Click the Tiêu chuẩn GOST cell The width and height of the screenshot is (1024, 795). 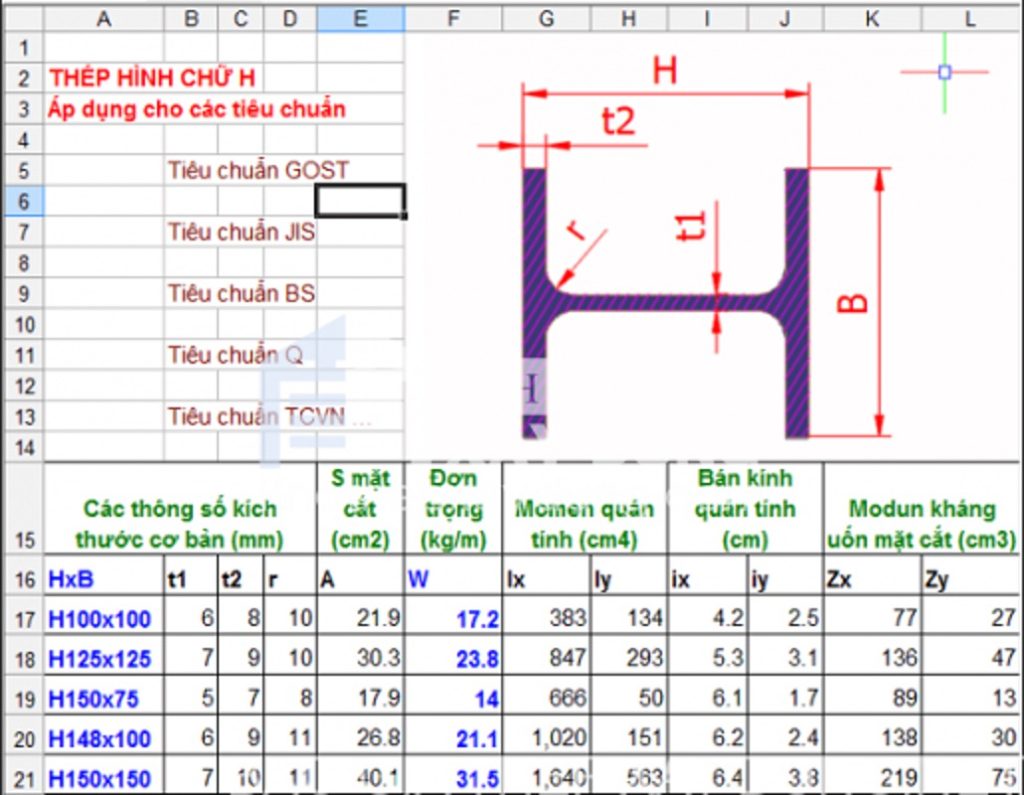point(258,170)
